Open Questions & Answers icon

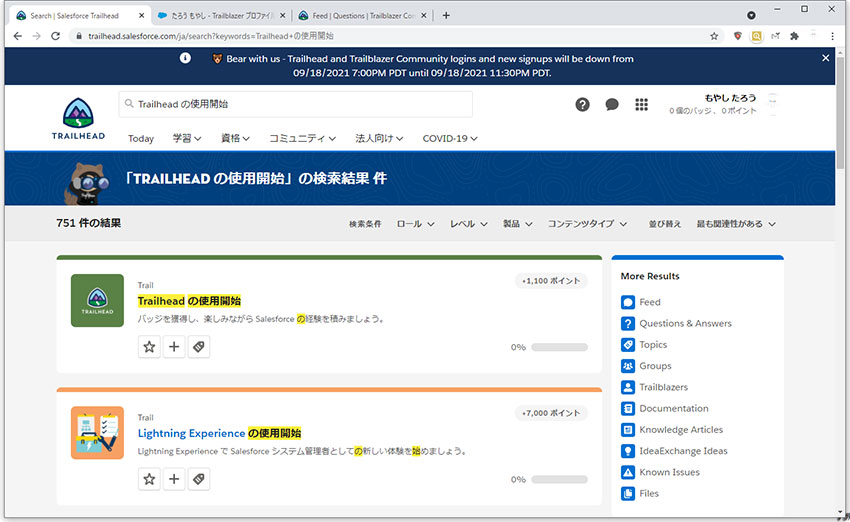point(628,324)
